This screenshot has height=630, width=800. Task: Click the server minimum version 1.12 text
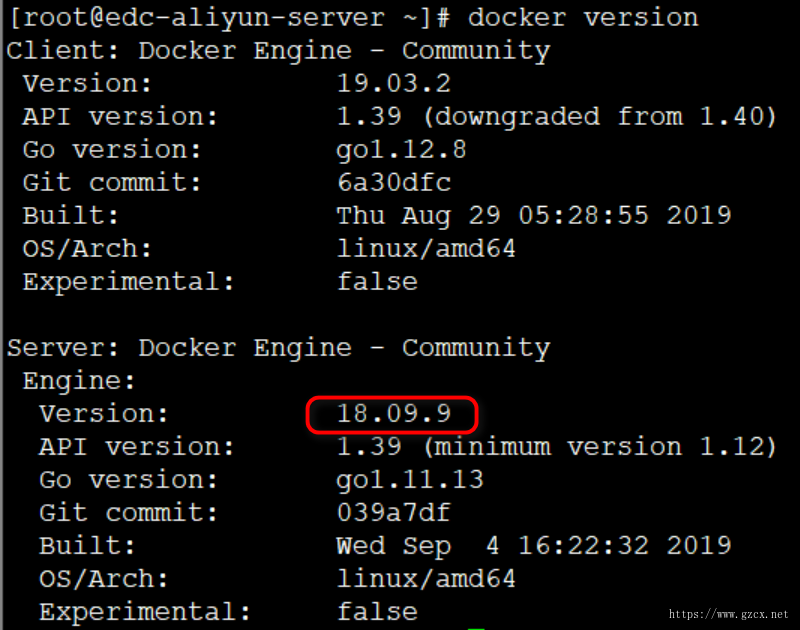[599, 447]
